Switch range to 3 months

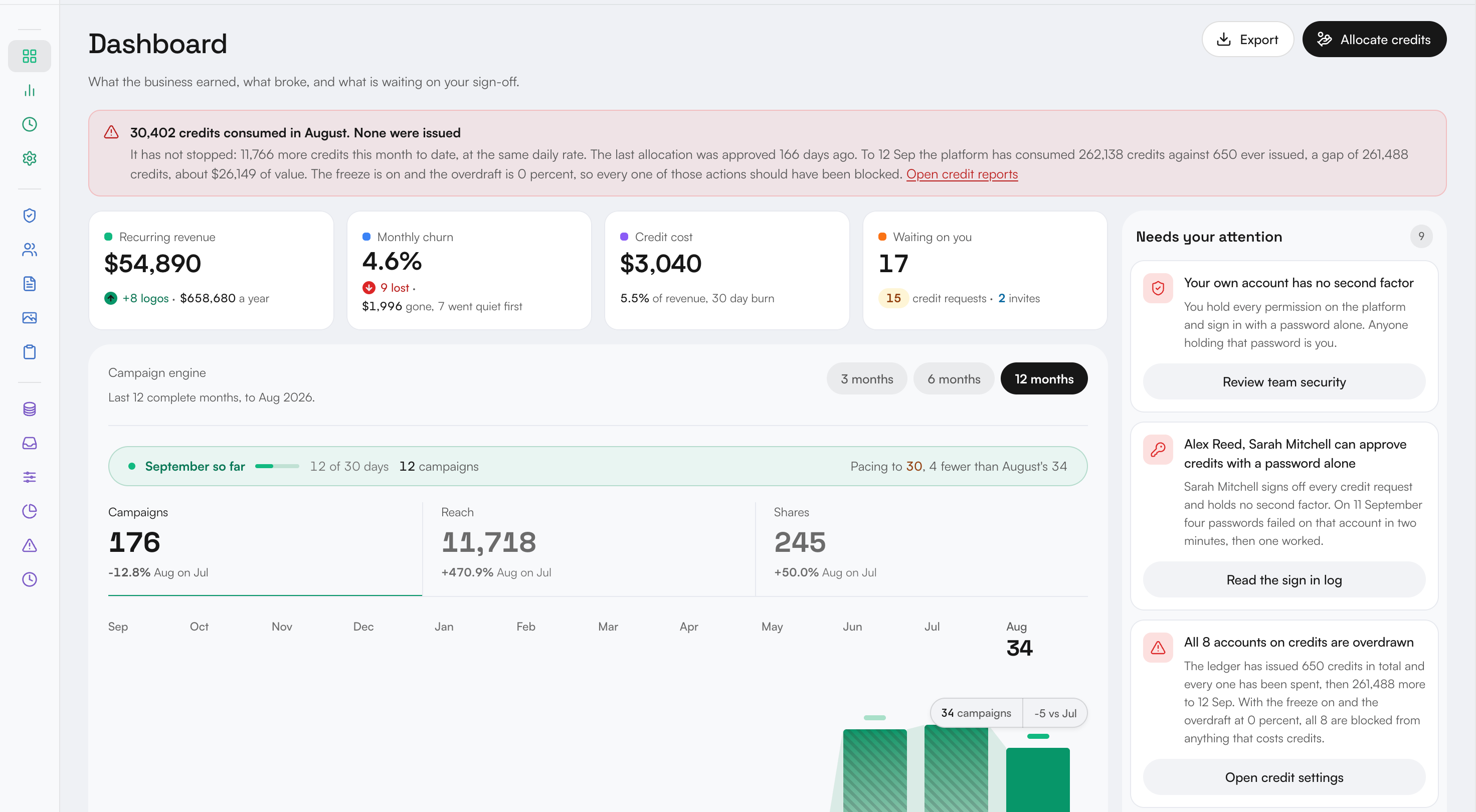click(866, 378)
